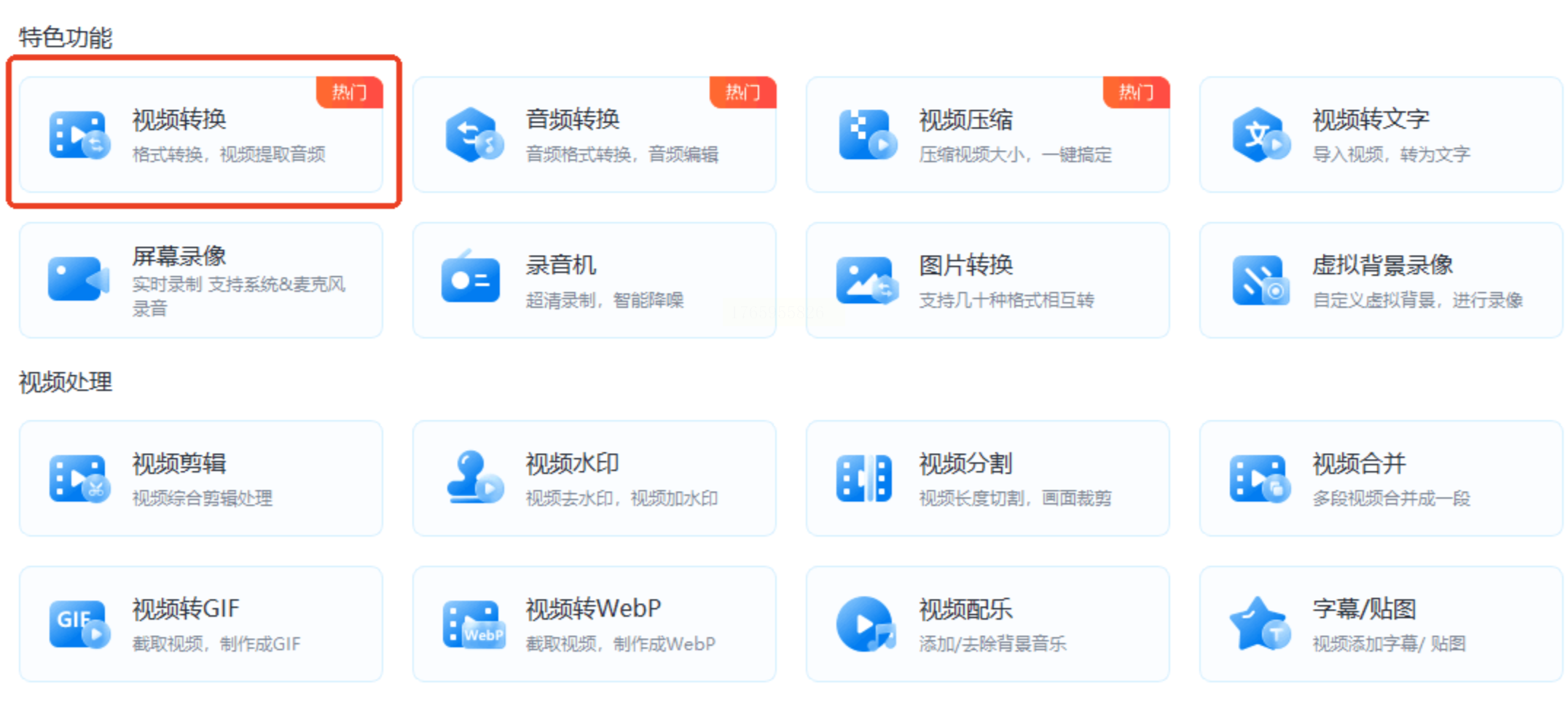
Task: Open the 视频转换 title link
Action: tap(179, 119)
